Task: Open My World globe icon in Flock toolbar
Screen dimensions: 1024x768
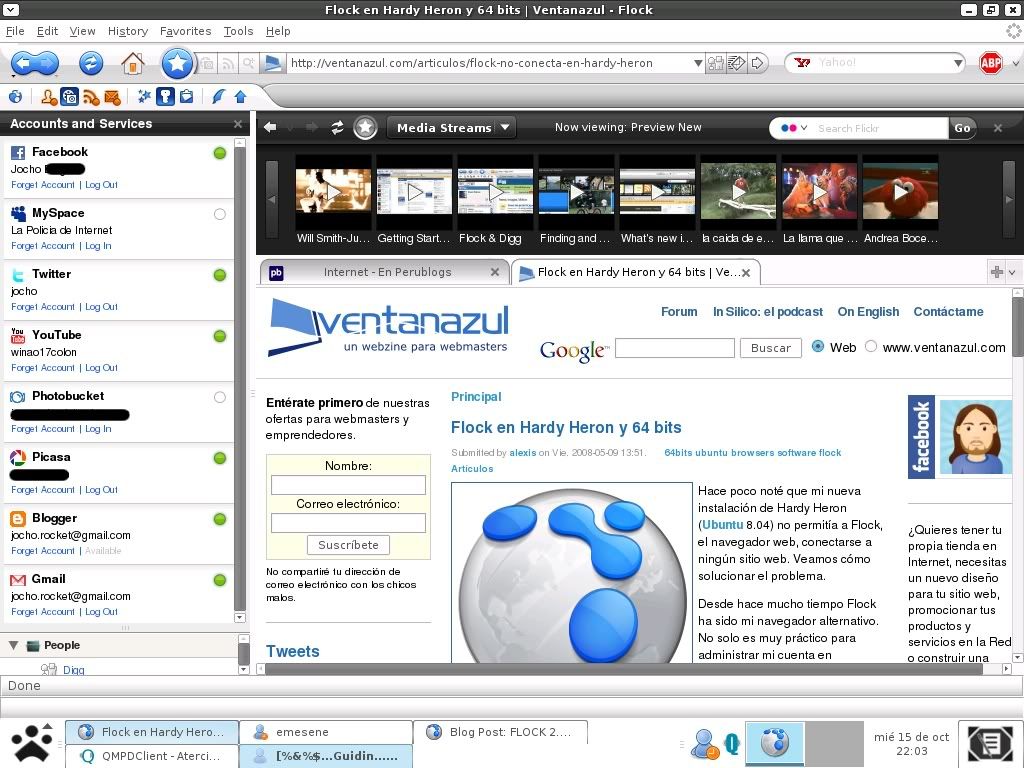Action: 16,97
